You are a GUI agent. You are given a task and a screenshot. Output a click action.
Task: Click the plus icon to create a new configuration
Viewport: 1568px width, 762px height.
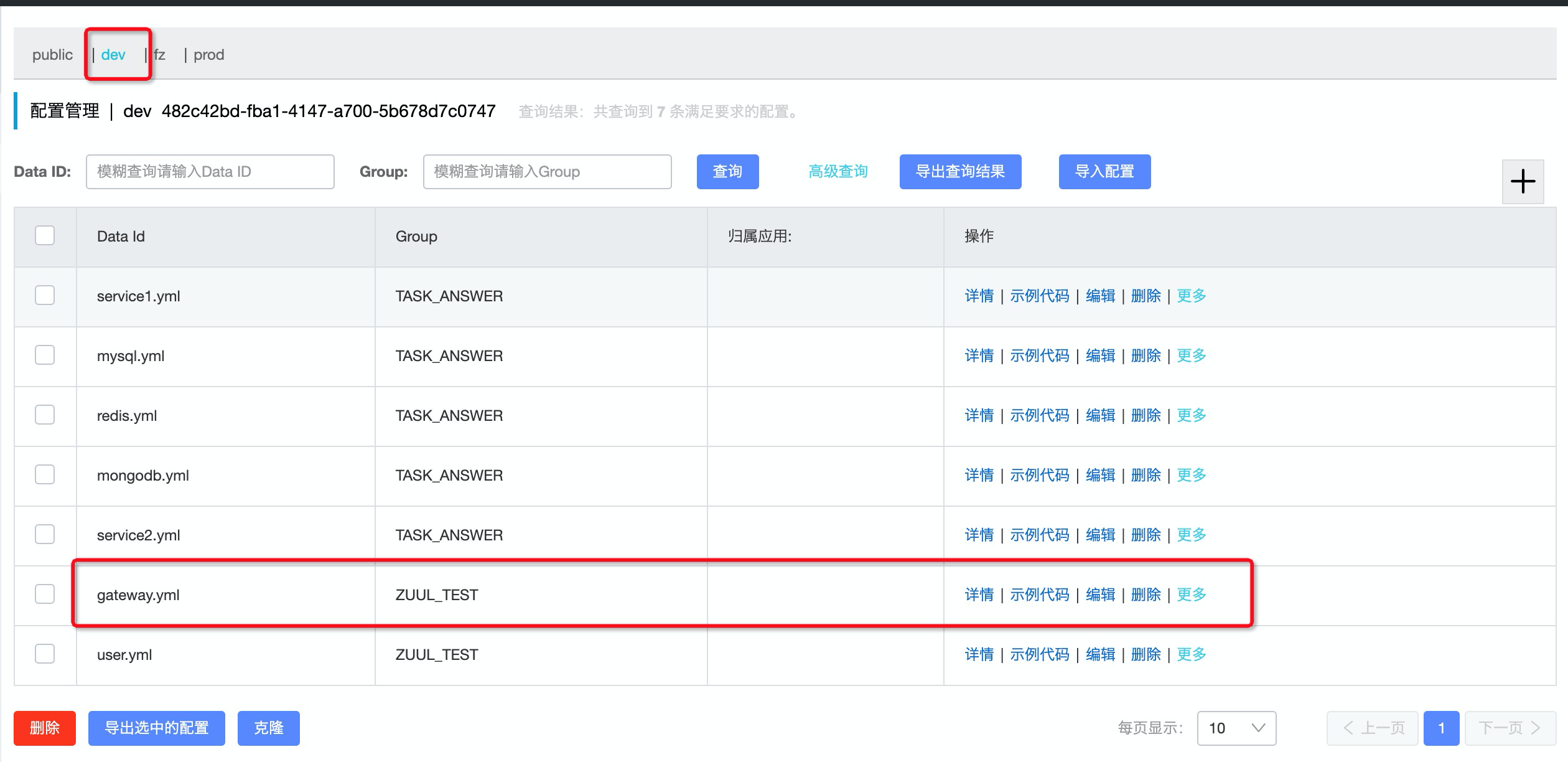tap(1523, 181)
